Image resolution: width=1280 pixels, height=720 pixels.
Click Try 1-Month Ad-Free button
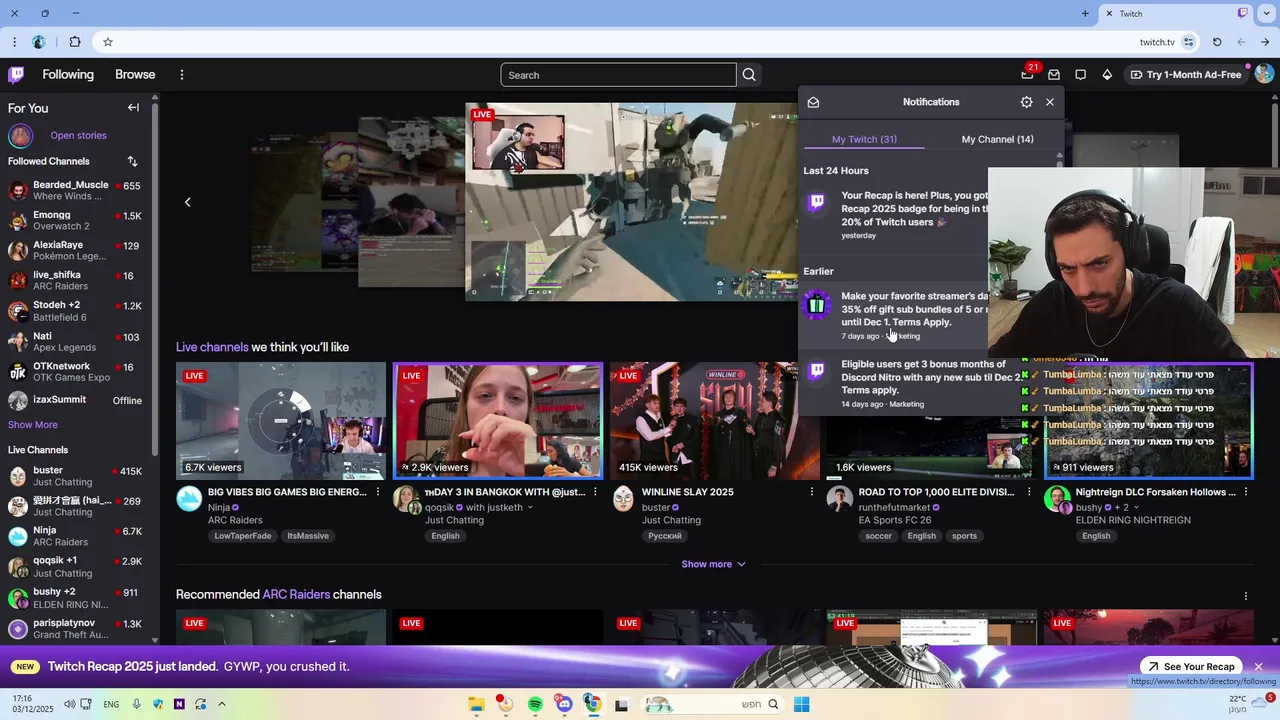pos(1186,75)
